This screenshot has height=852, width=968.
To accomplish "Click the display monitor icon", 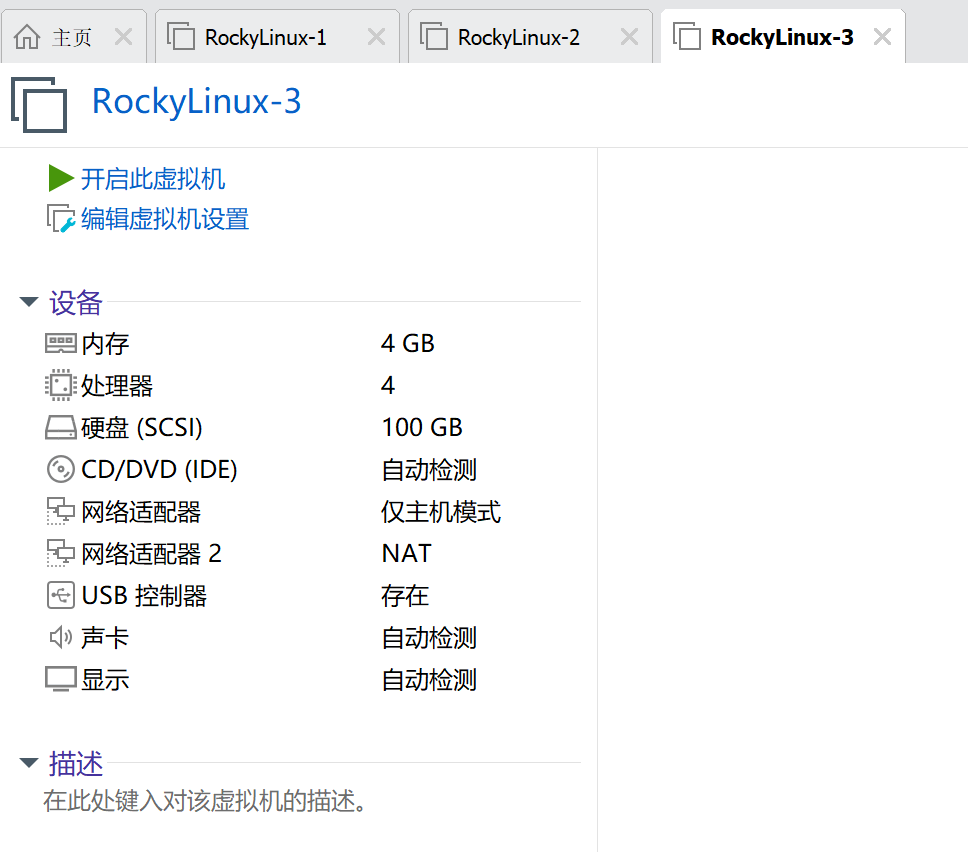I will 60,679.
